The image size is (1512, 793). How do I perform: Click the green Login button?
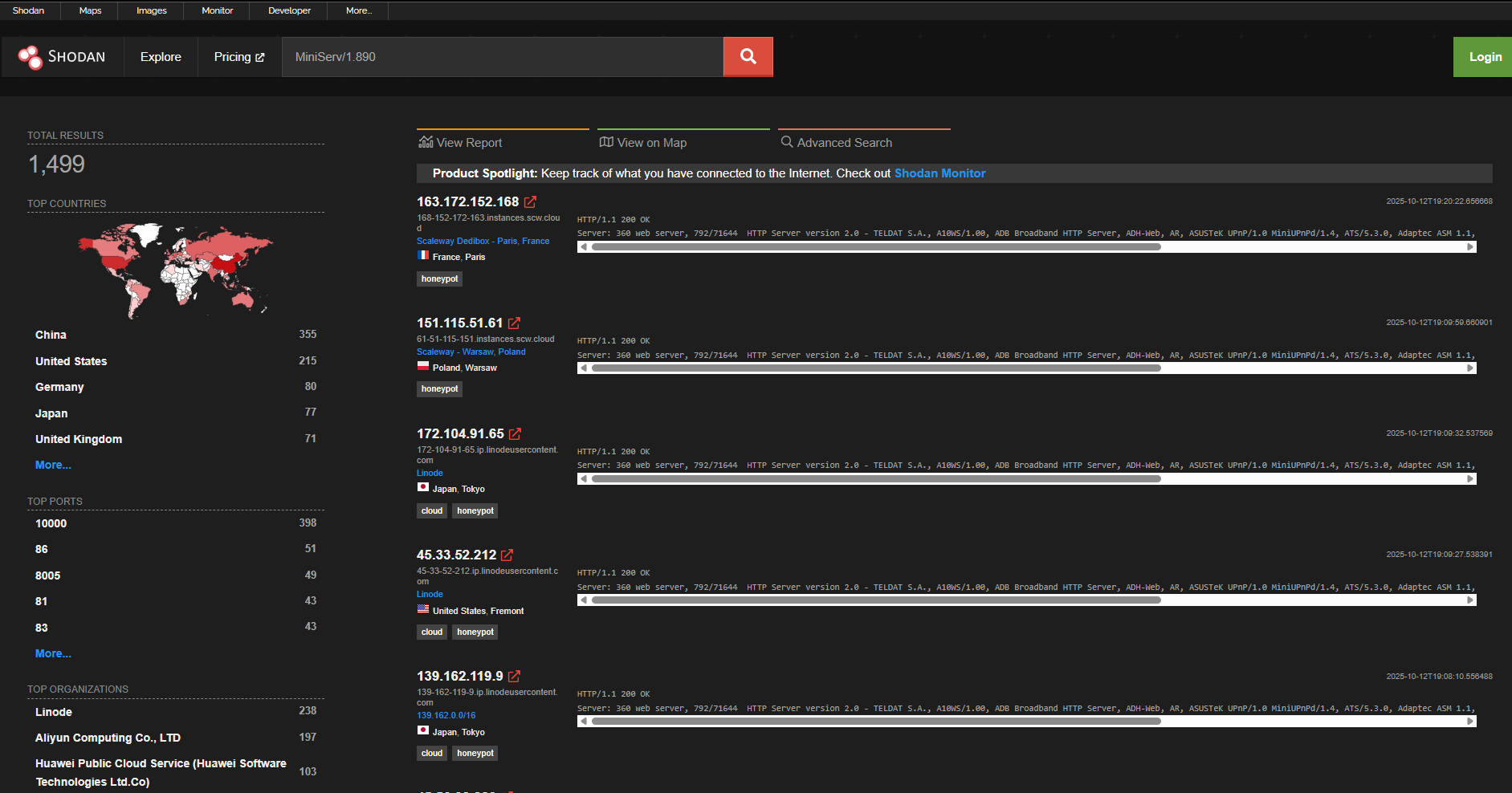click(x=1485, y=57)
